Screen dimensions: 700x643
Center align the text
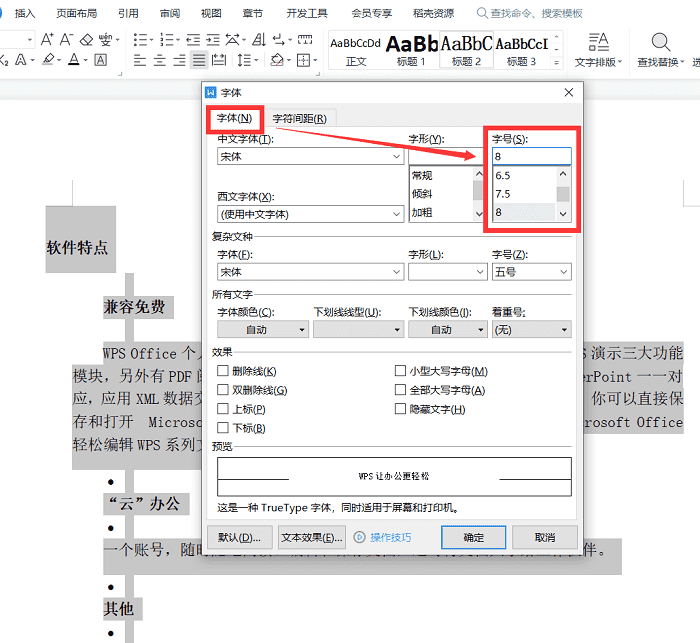(x=159, y=60)
